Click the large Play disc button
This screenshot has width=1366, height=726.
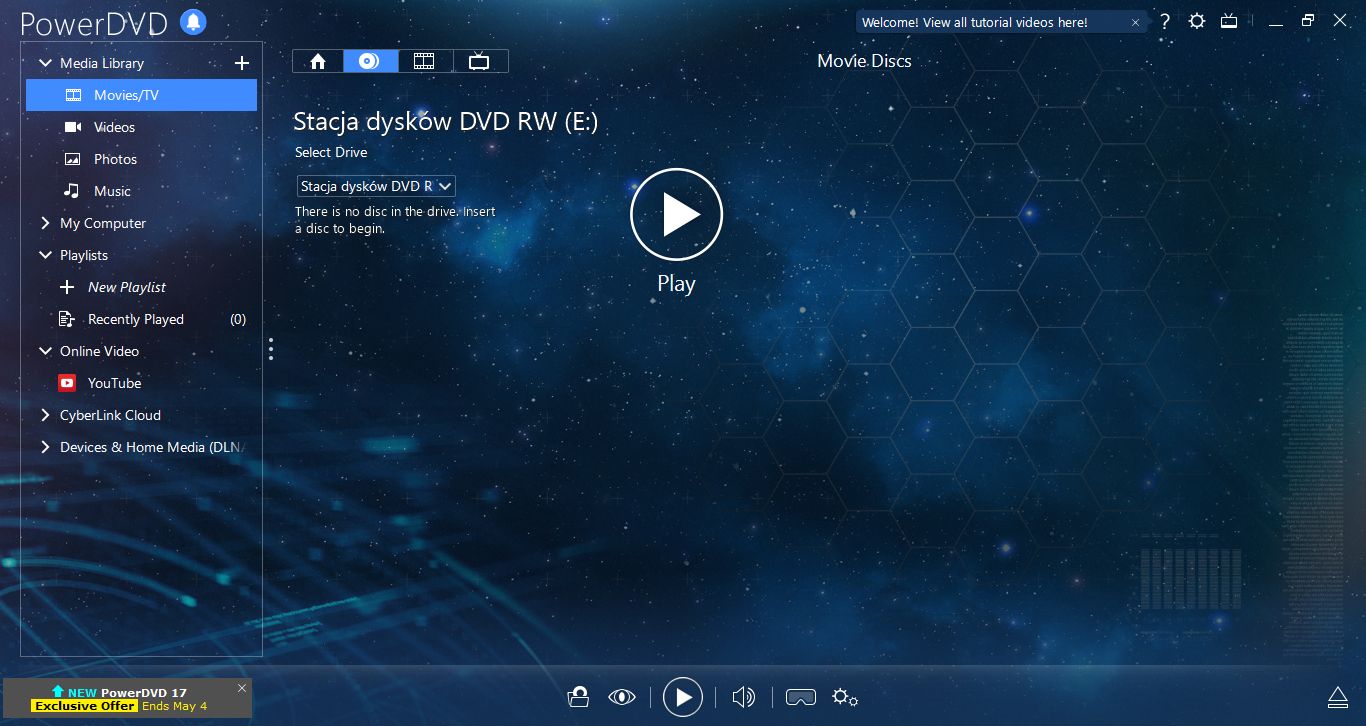[x=676, y=215]
